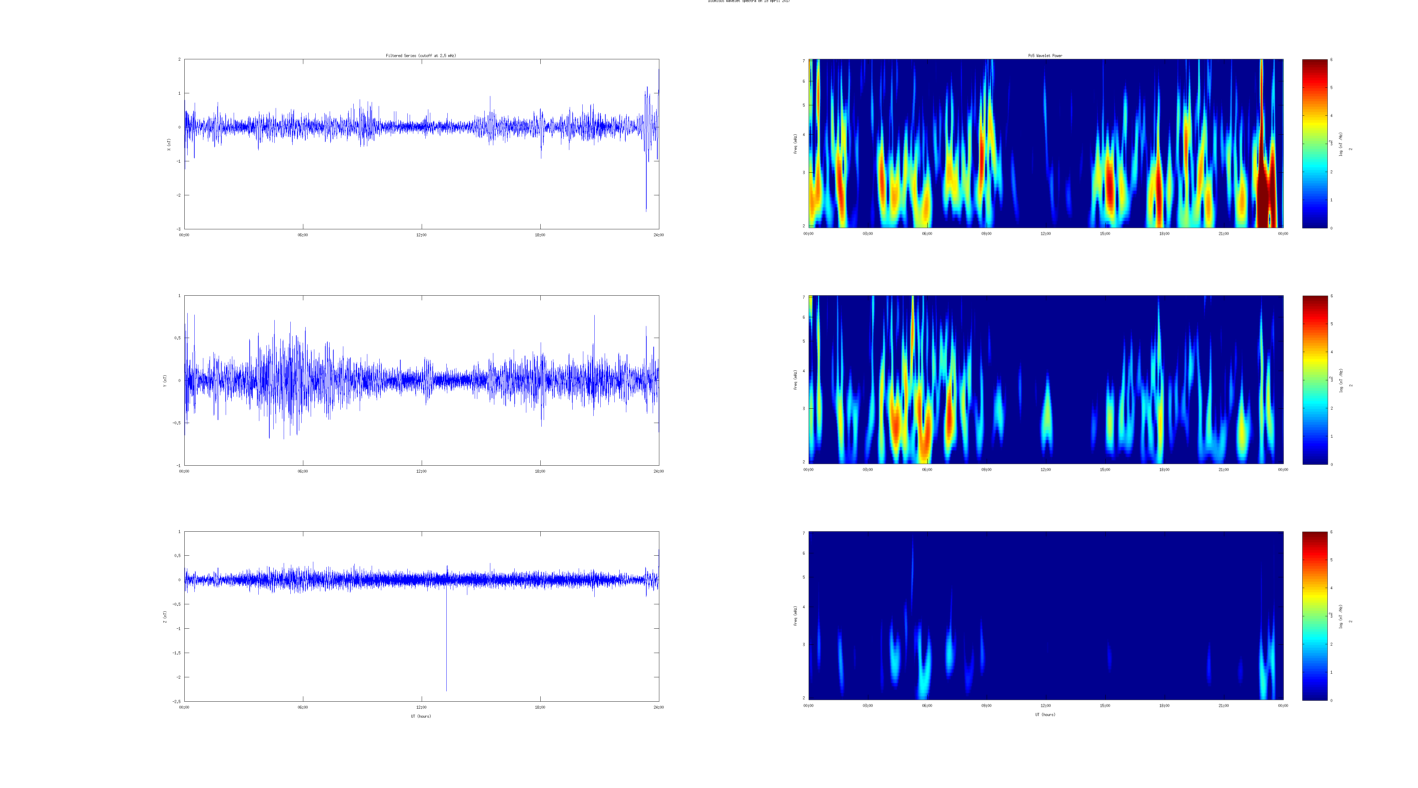This screenshot has height=788, width=1418.
Task: Click the 24:00 tick under Y series plot
Action: click(x=658, y=471)
